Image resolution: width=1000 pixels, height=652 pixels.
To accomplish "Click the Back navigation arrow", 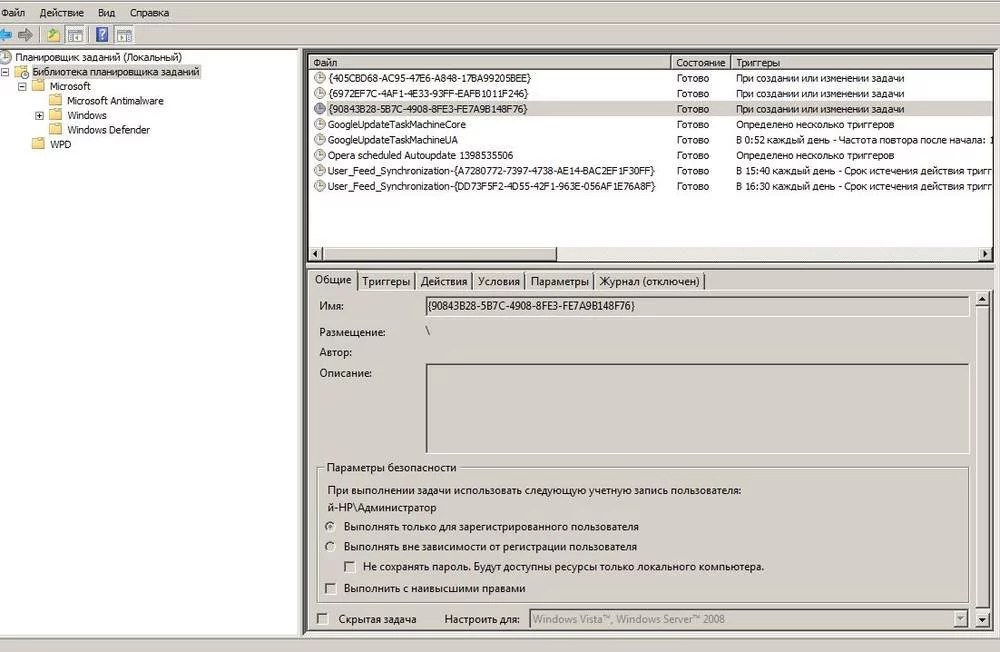I will tap(6, 33).
